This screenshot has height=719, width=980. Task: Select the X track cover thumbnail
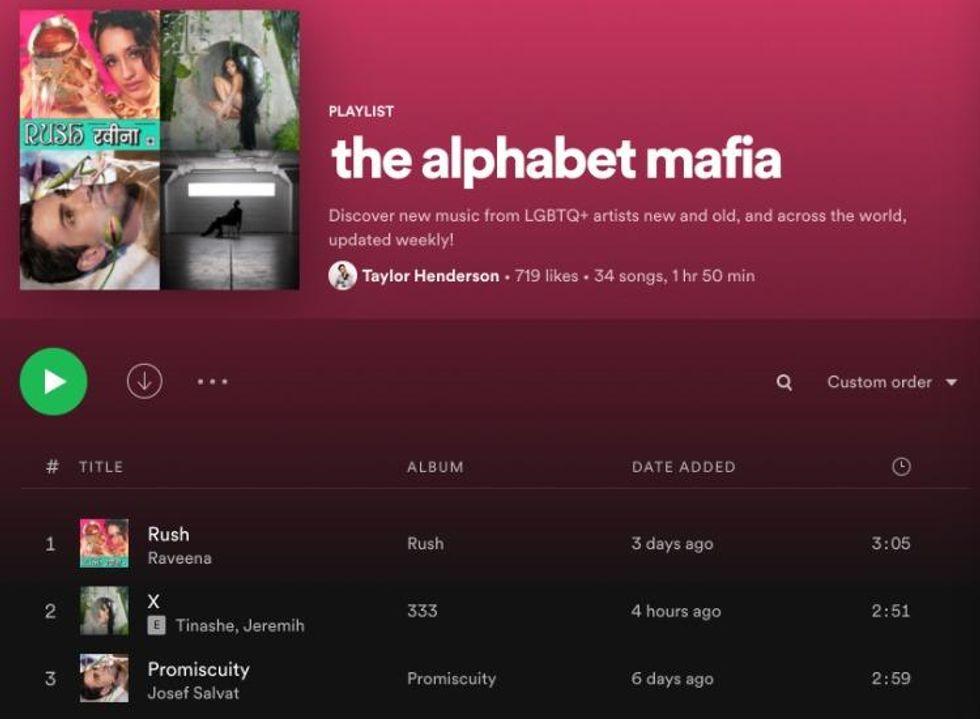click(x=104, y=611)
